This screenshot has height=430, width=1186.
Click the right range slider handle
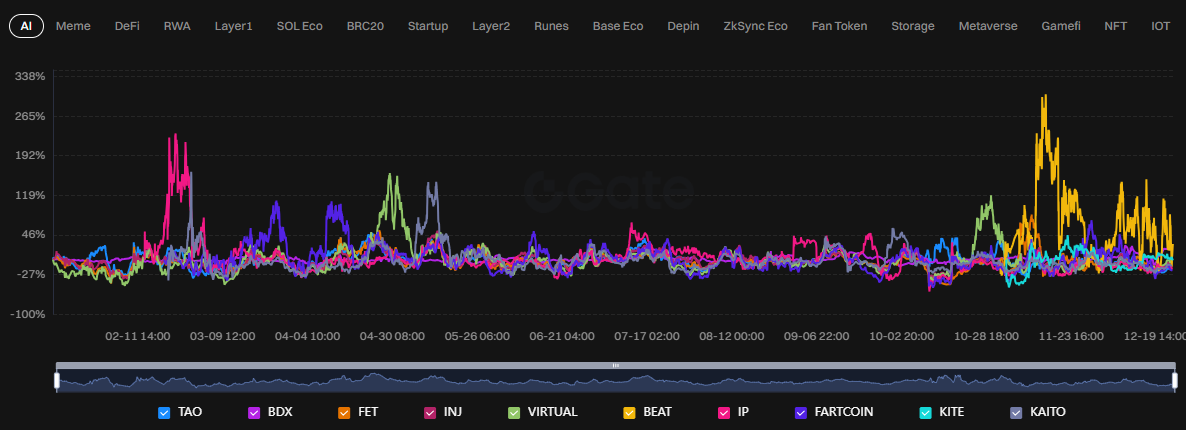coord(1173,380)
